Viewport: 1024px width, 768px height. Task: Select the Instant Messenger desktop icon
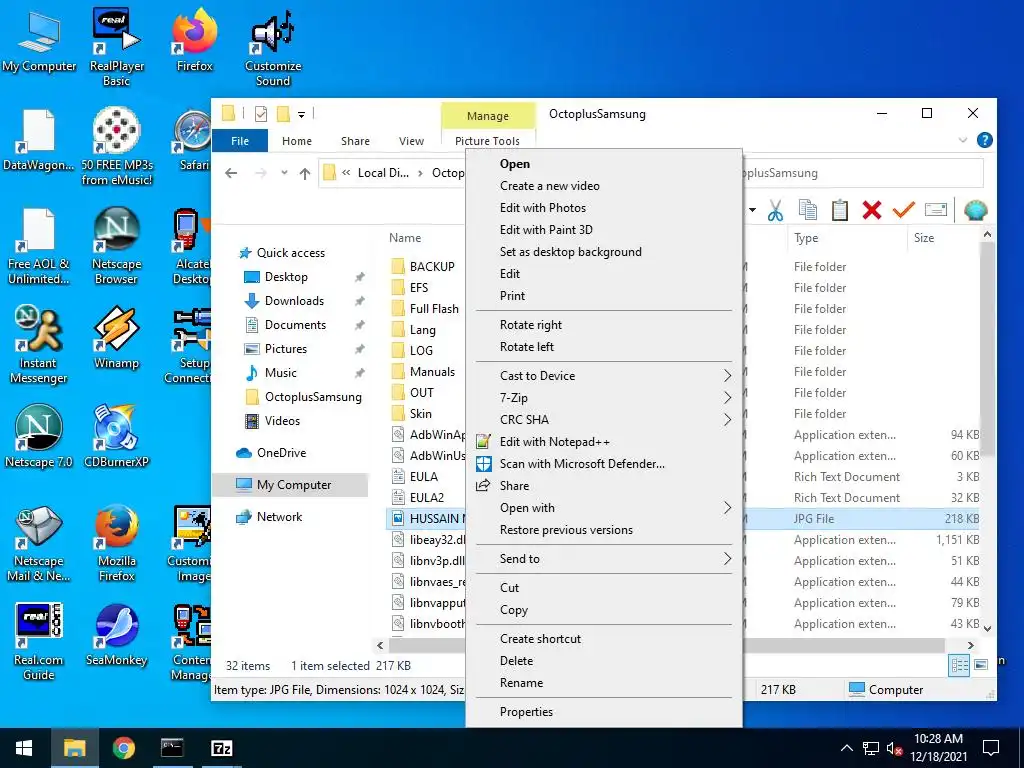pyautogui.click(x=38, y=344)
